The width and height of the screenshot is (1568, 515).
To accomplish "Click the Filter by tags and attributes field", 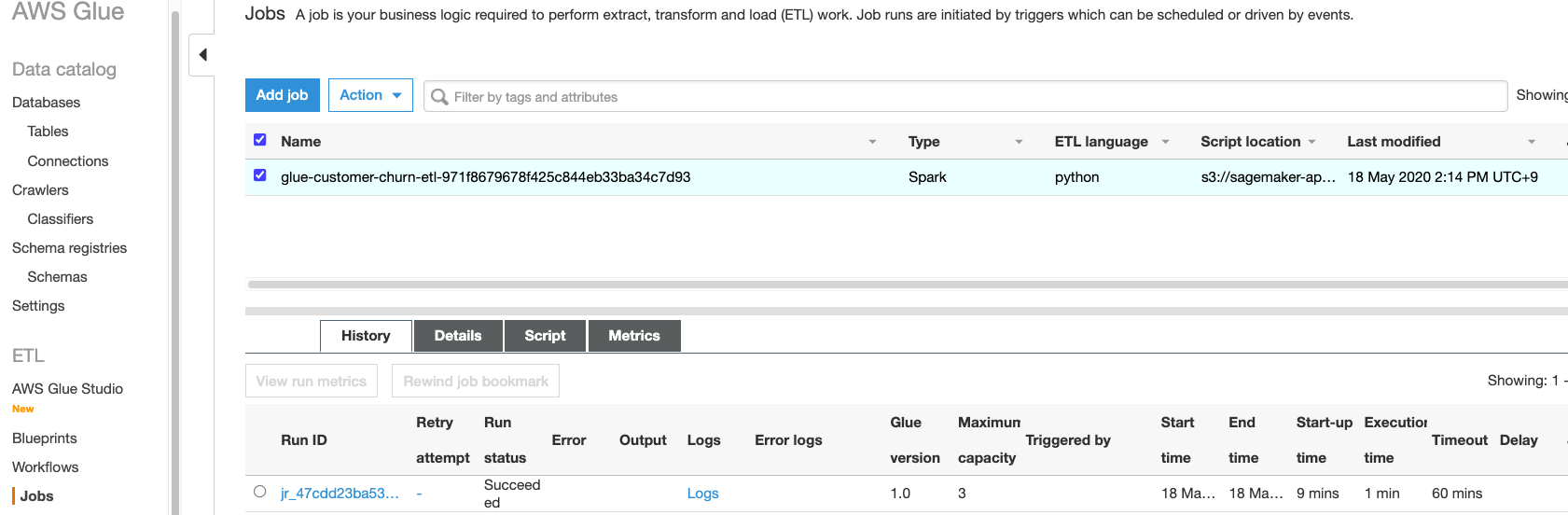I will [965, 96].
